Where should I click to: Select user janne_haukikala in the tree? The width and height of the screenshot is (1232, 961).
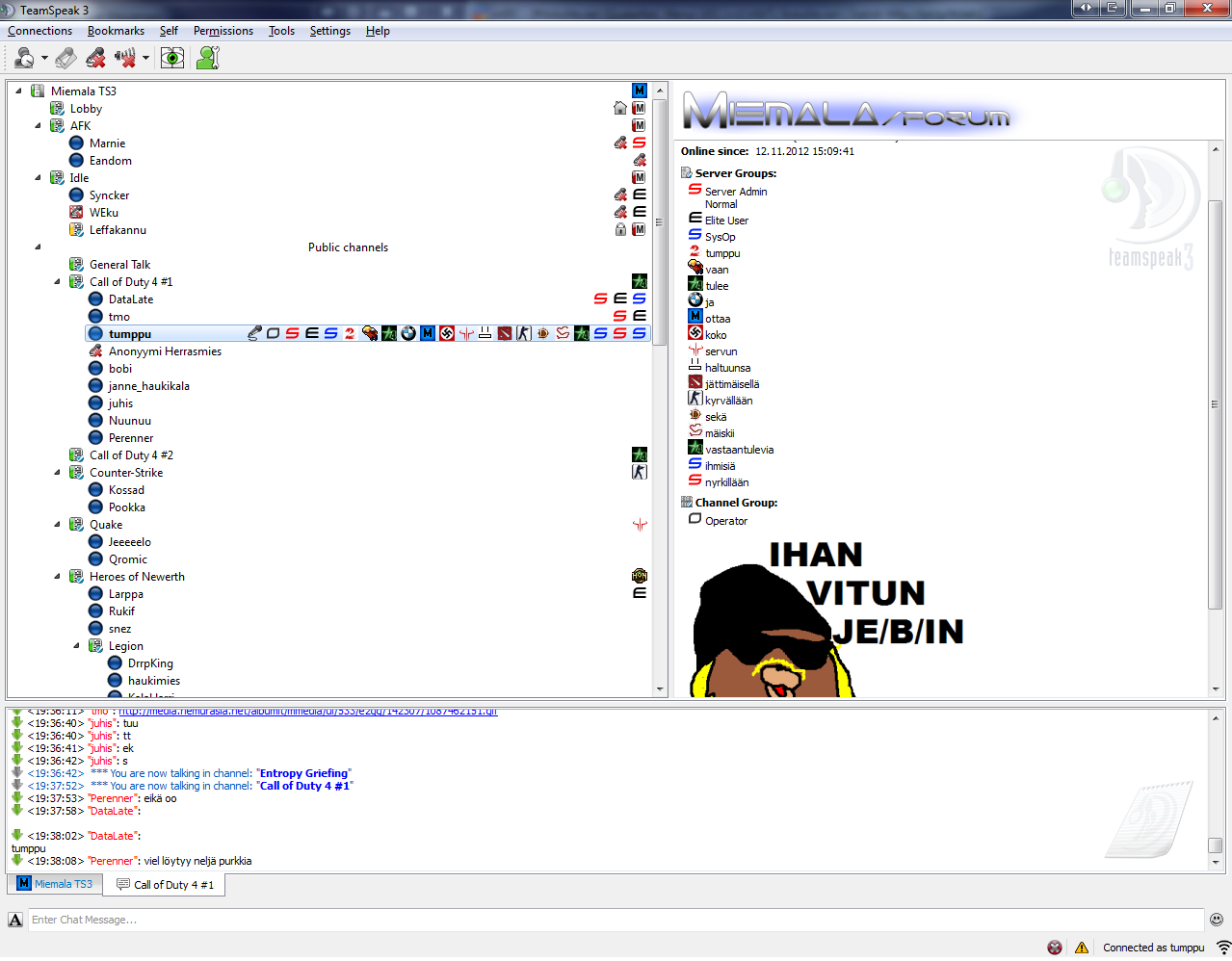coord(149,386)
